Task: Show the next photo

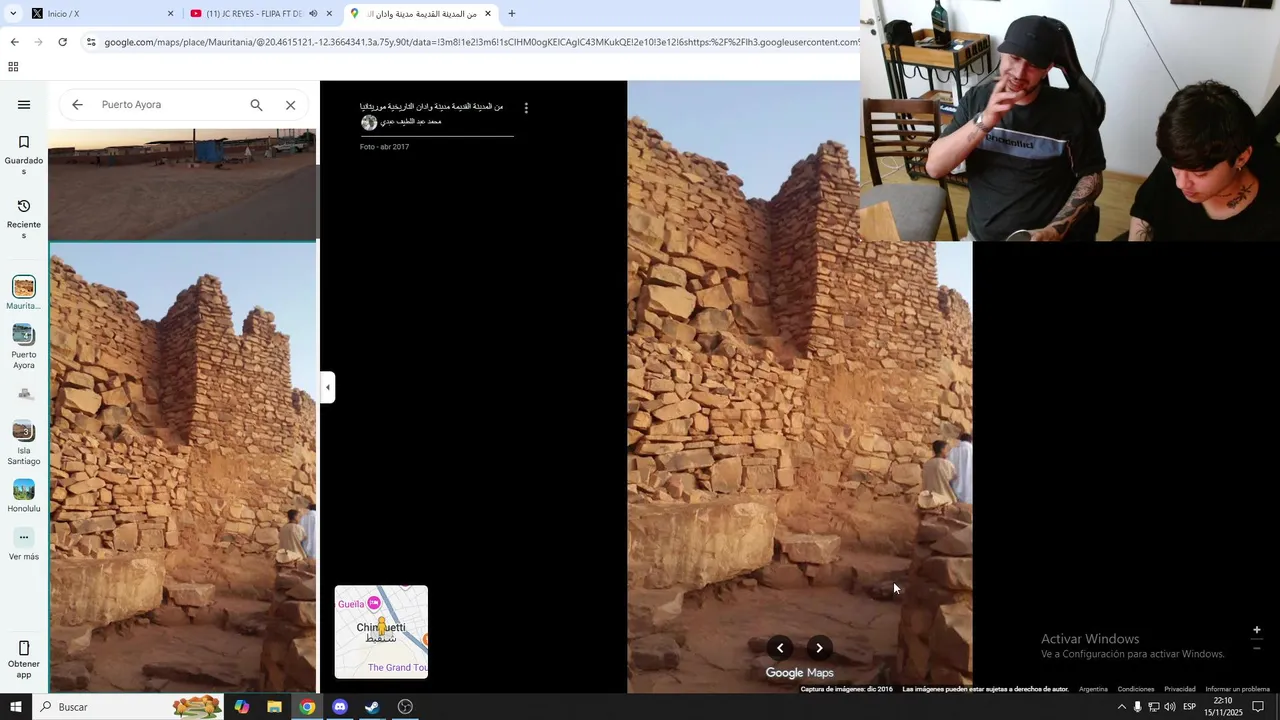Action: tap(819, 648)
